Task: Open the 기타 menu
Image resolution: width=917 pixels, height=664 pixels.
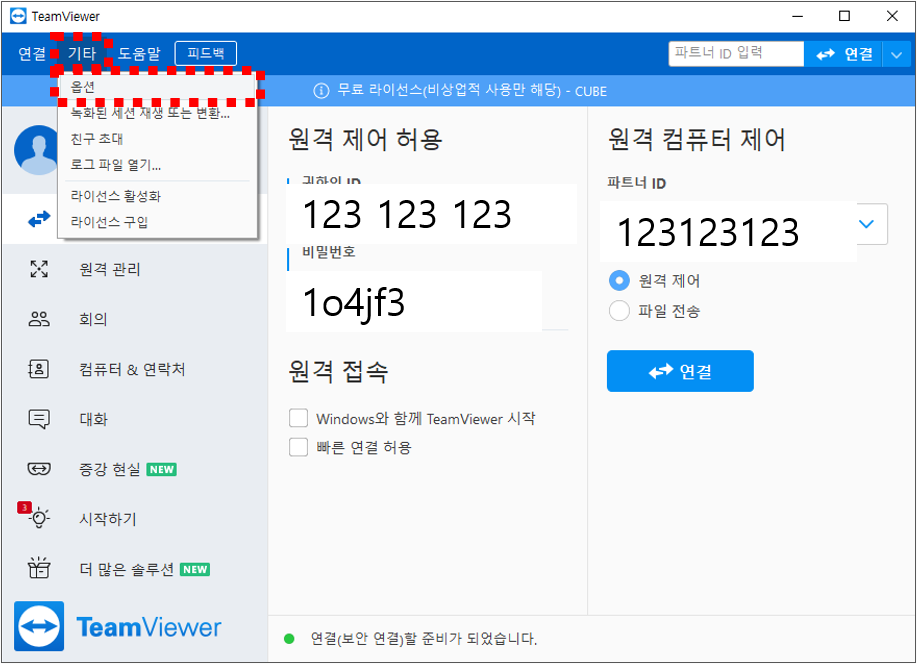Action: point(81,54)
